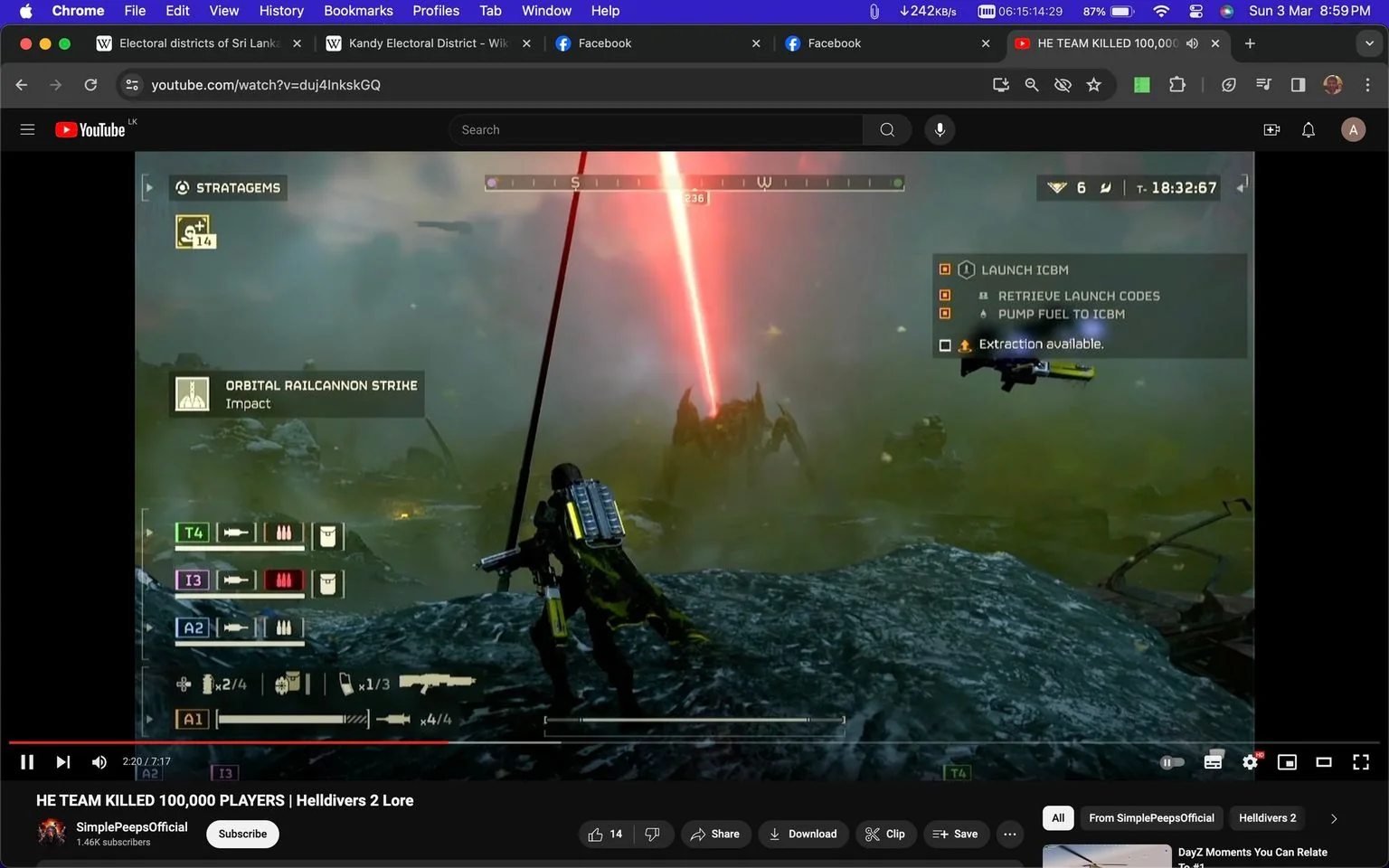Open Wi-Fi status menu
Viewport: 1389px width, 868px height.
1161,11
